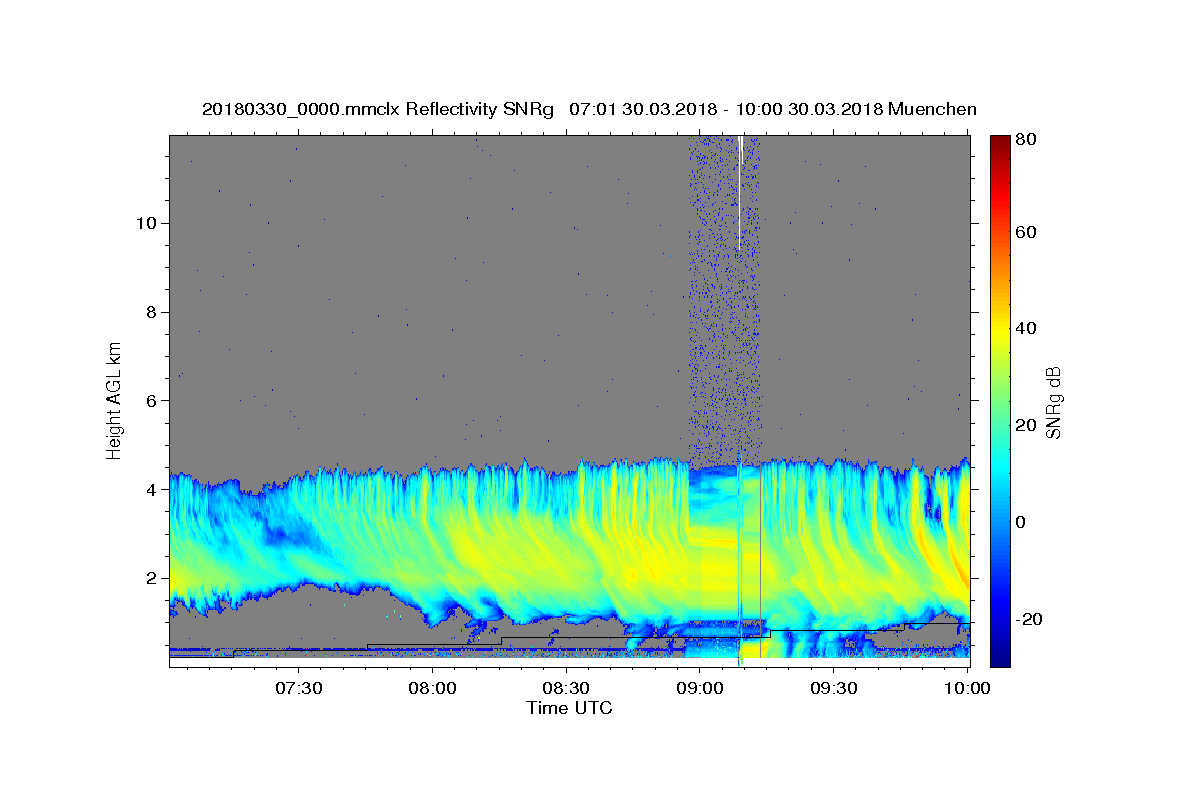Click the colorbar value -20
The width and height of the screenshot is (1200, 800).
click(1028, 620)
